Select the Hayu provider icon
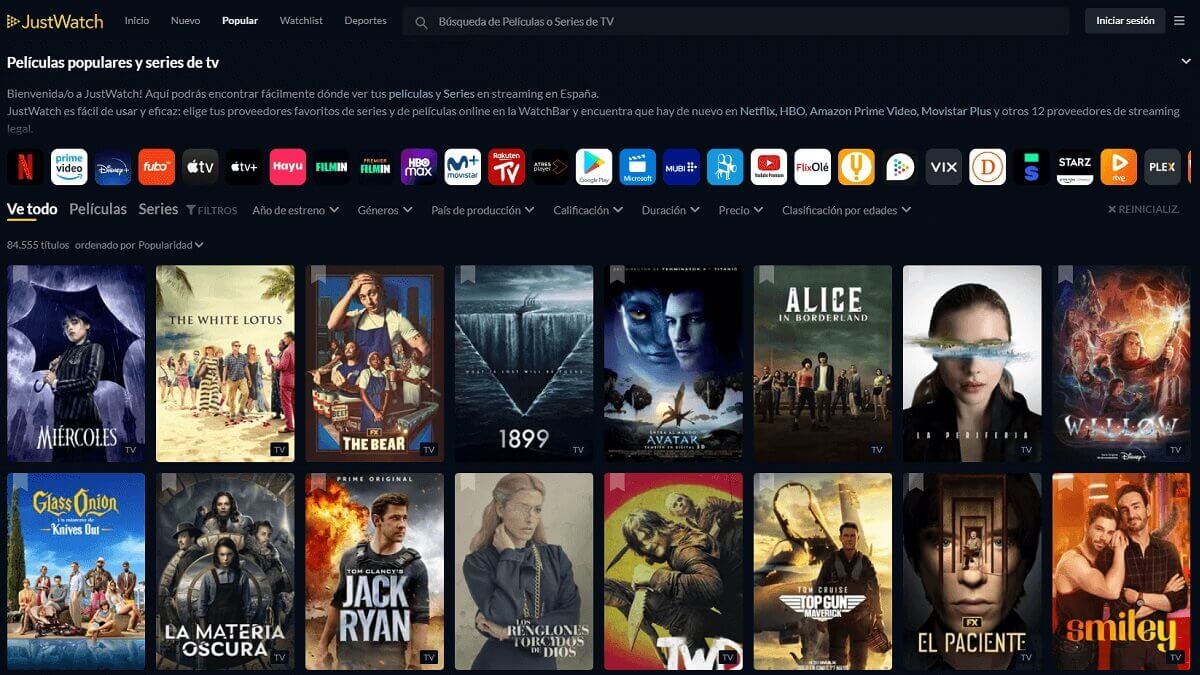The height and width of the screenshot is (675, 1200). pyautogui.click(x=288, y=167)
